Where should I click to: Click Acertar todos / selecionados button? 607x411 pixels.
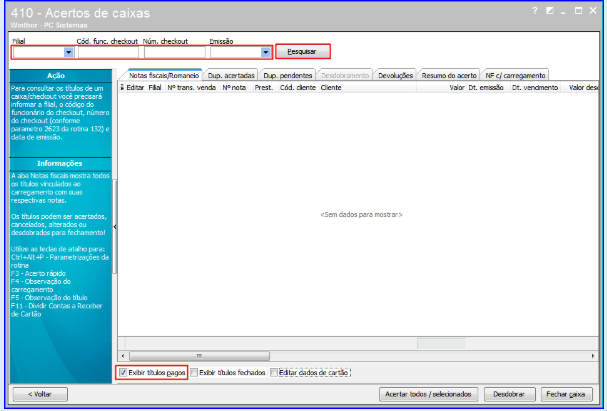428,394
